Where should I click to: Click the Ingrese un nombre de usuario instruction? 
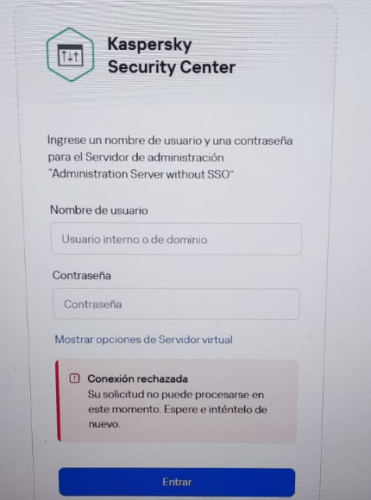pyautogui.click(x=170, y=141)
